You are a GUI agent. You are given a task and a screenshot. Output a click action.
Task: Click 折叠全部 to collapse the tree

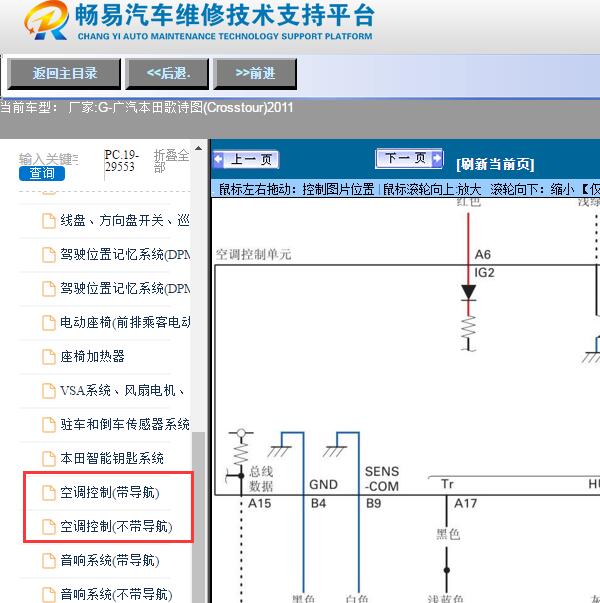(172, 161)
